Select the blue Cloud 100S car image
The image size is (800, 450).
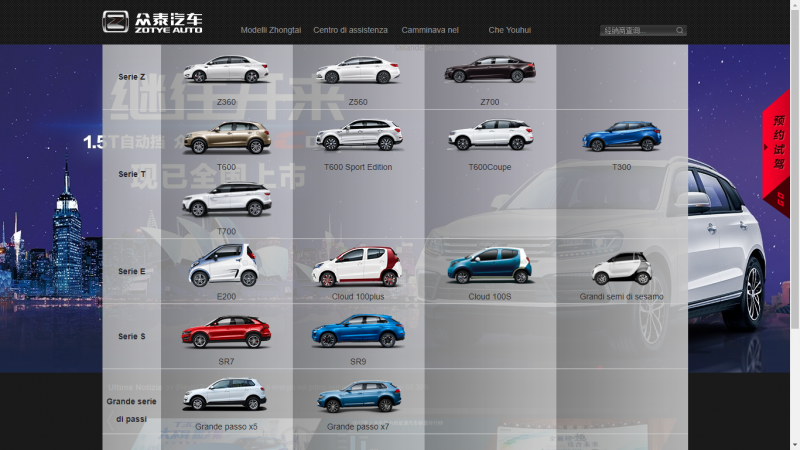pos(489,265)
